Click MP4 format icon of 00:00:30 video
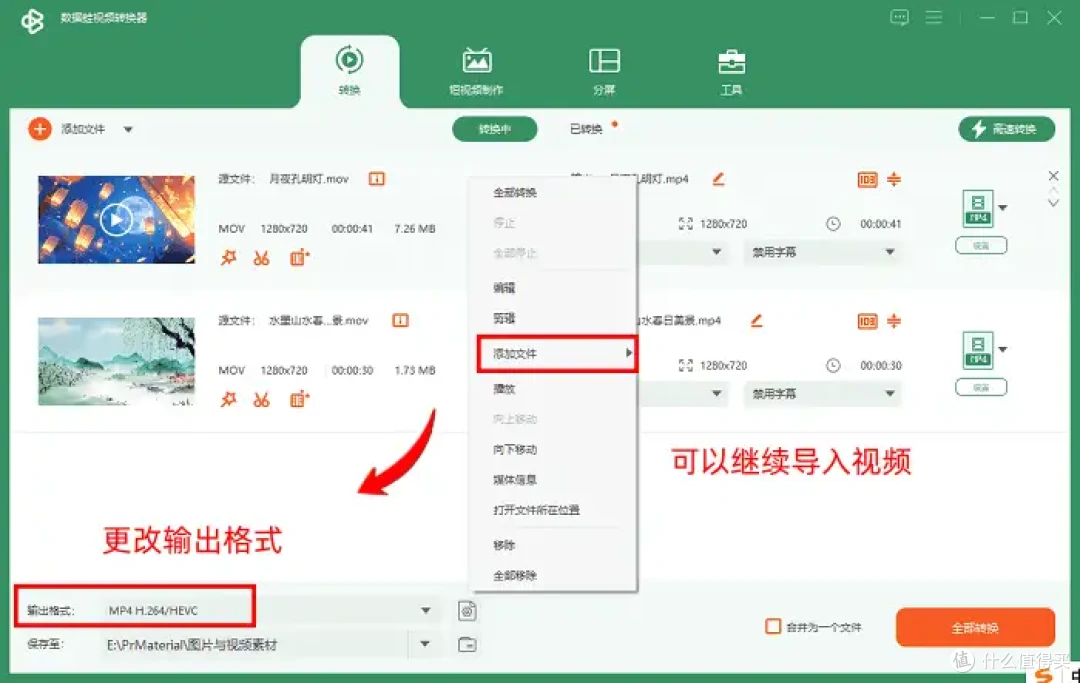 tap(978, 350)
